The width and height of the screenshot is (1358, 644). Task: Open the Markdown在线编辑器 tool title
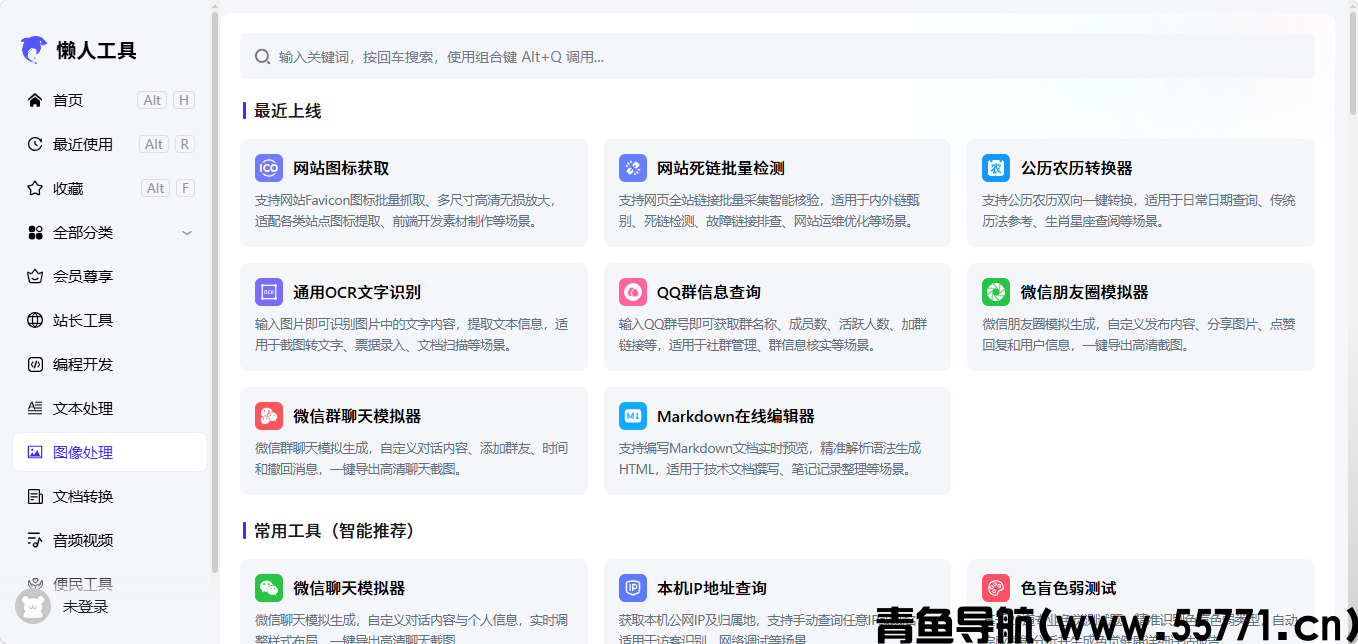pyautogui.click(x=736, y=416)
